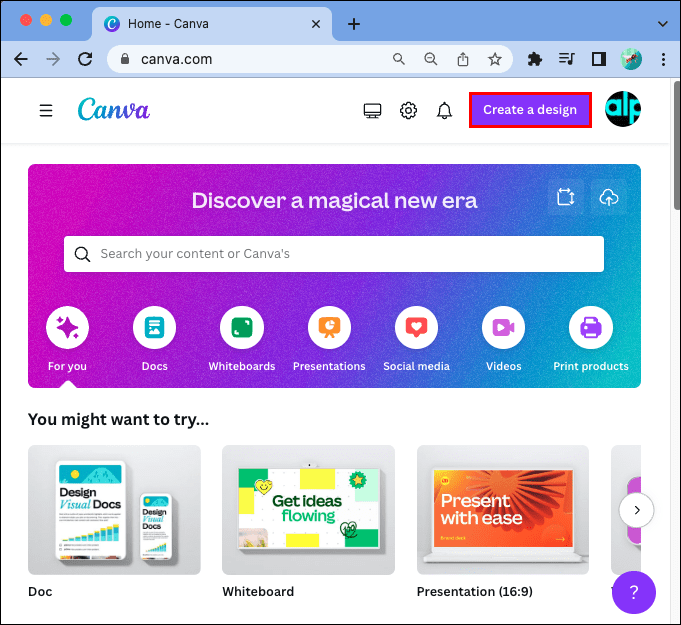Select the Social media category icon
Image resolution: width=681 pixels, height=625 pixels.
pos(417,327)
